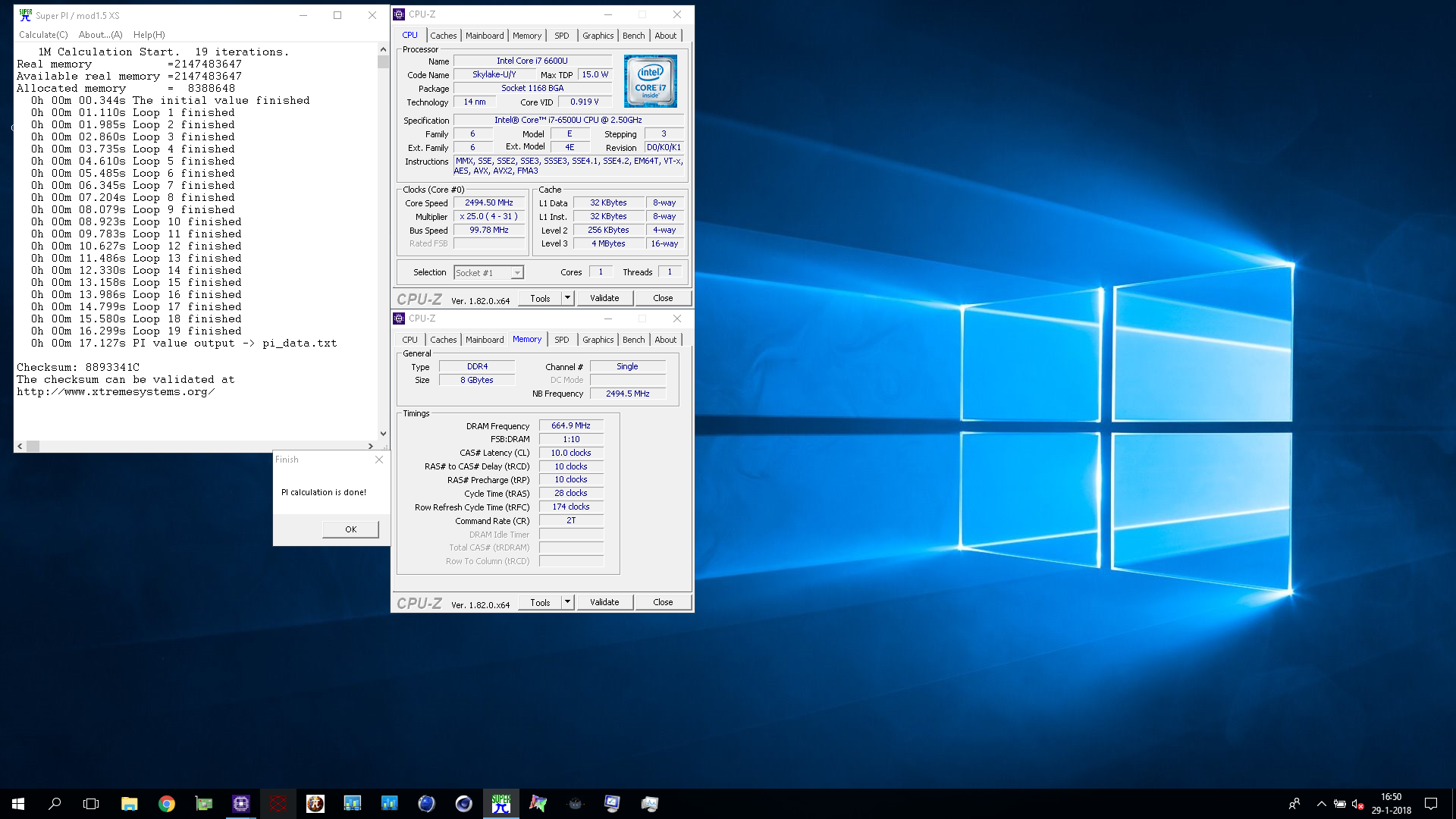Viewport: 1456px width, 819px height.
Task: Click the Multiplier value x 25.0 ( 4 - 31 )
Action: [489, 217]
